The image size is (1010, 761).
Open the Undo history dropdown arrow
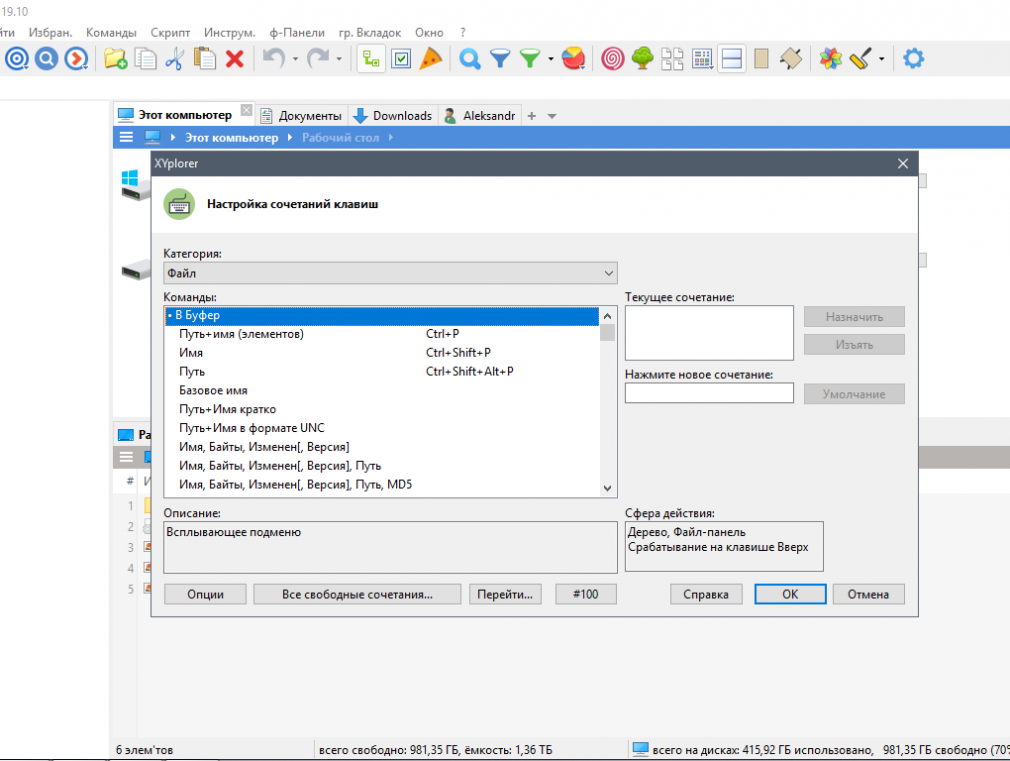coord(295,59)
